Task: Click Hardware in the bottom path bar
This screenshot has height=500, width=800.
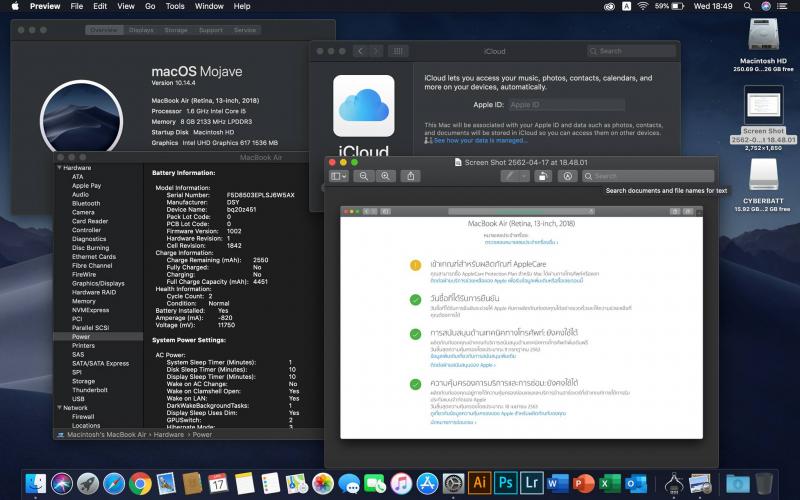Action: (x=168, y=435)
